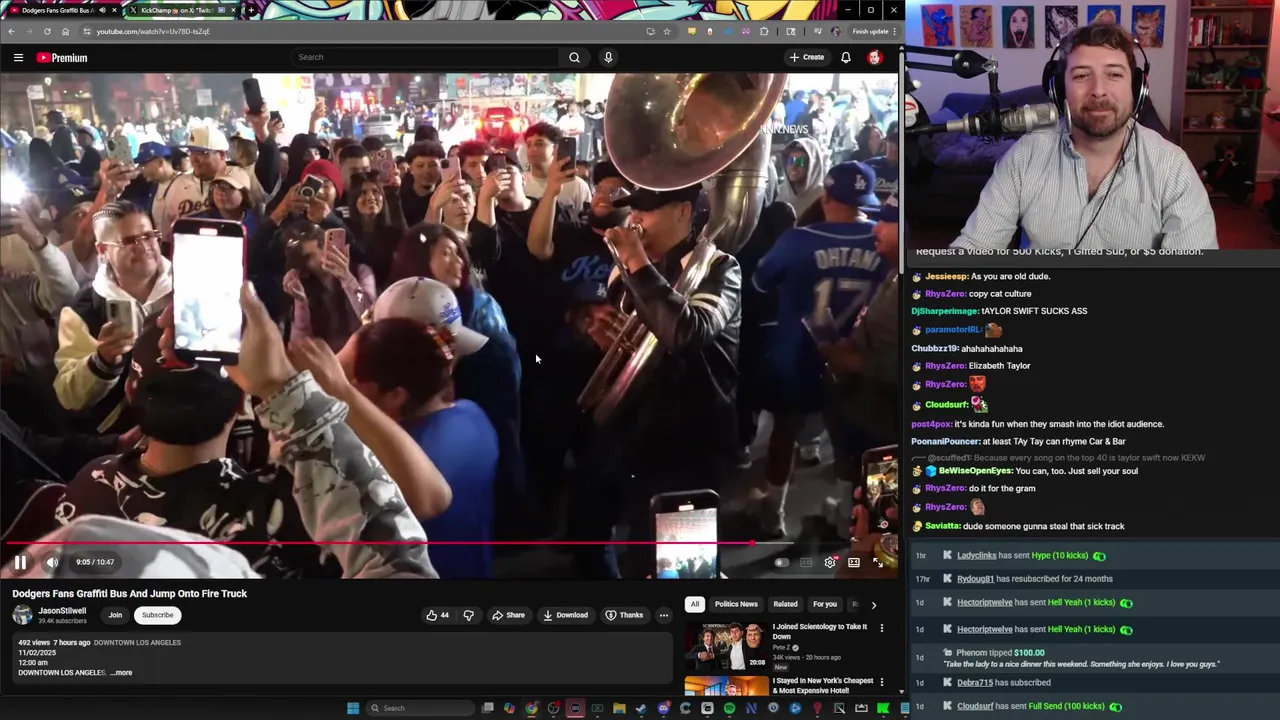Viewport: 1280px width, 720px height.
Task: Open browser extensions puzzle icon
Action: click(x=764, y=31)
